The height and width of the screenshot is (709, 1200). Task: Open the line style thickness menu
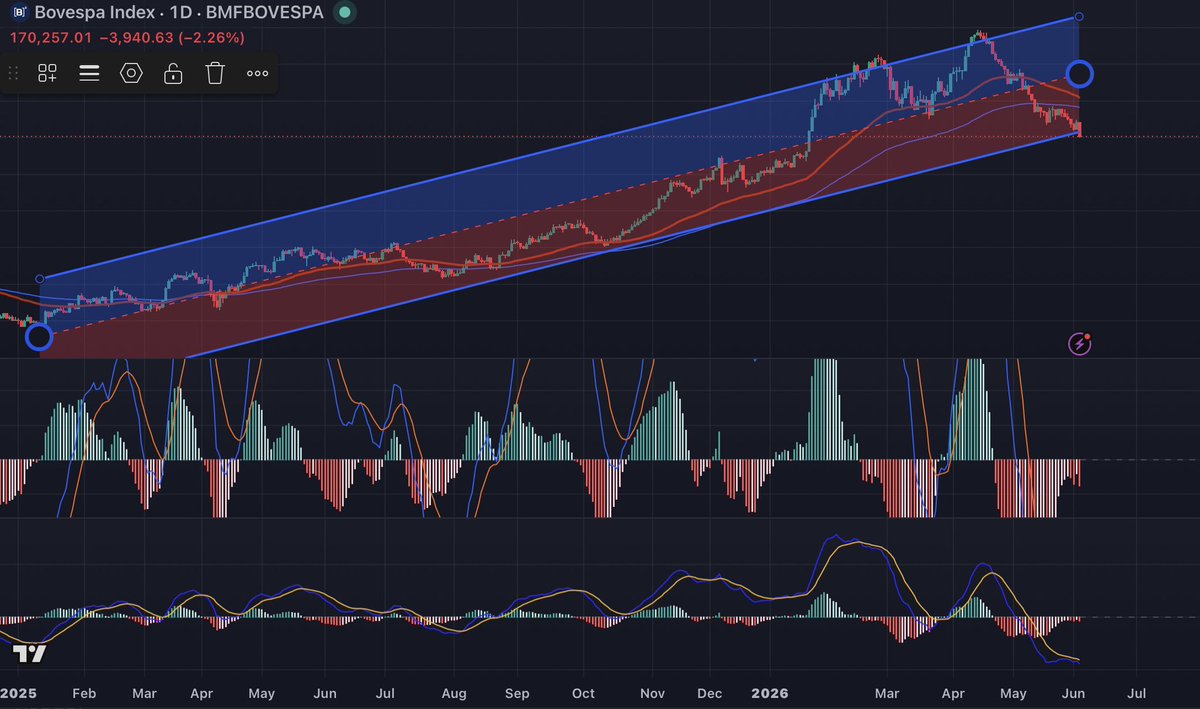click(x=89, y=73)
